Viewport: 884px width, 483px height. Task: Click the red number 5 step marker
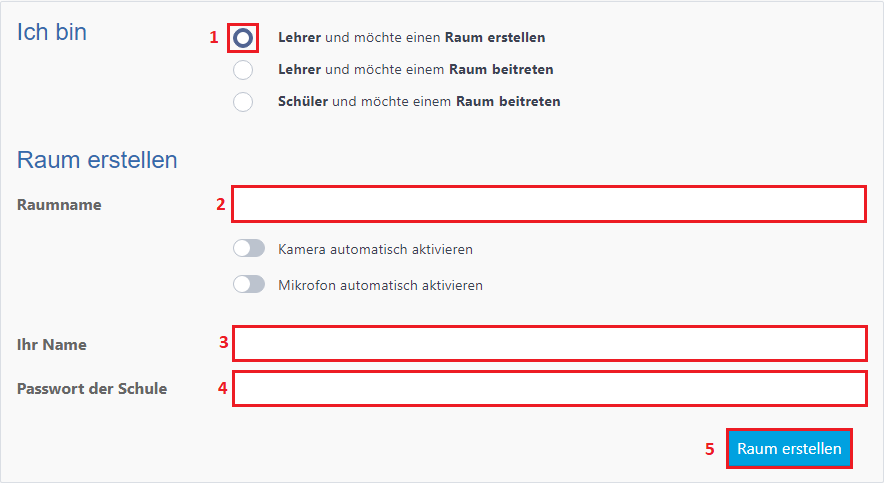click(x=710, y=450)
